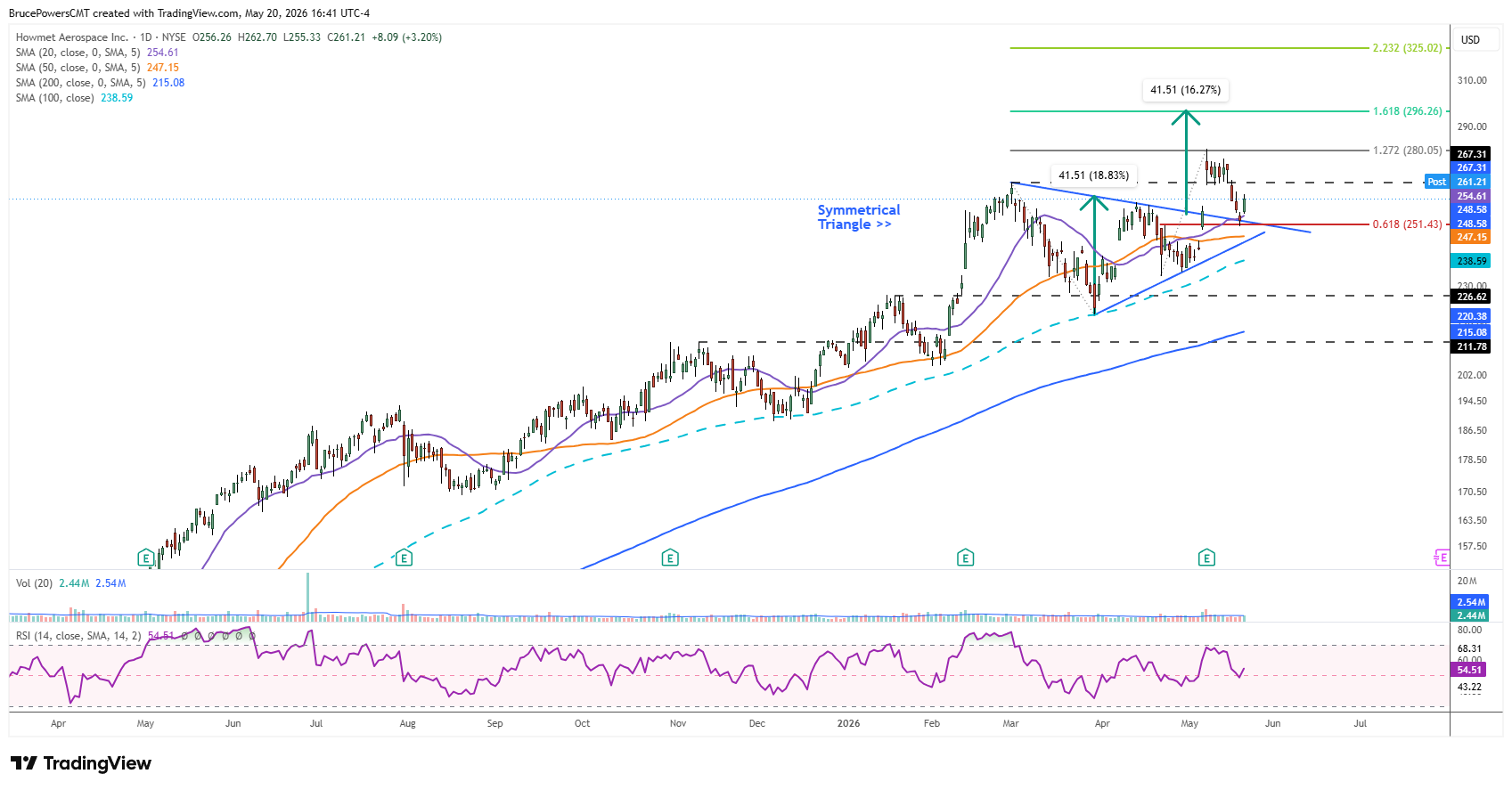Click the pink upcoming earnings marker at chart edge
This screenshot has height=790, width=1512.
click(1442, 558)
